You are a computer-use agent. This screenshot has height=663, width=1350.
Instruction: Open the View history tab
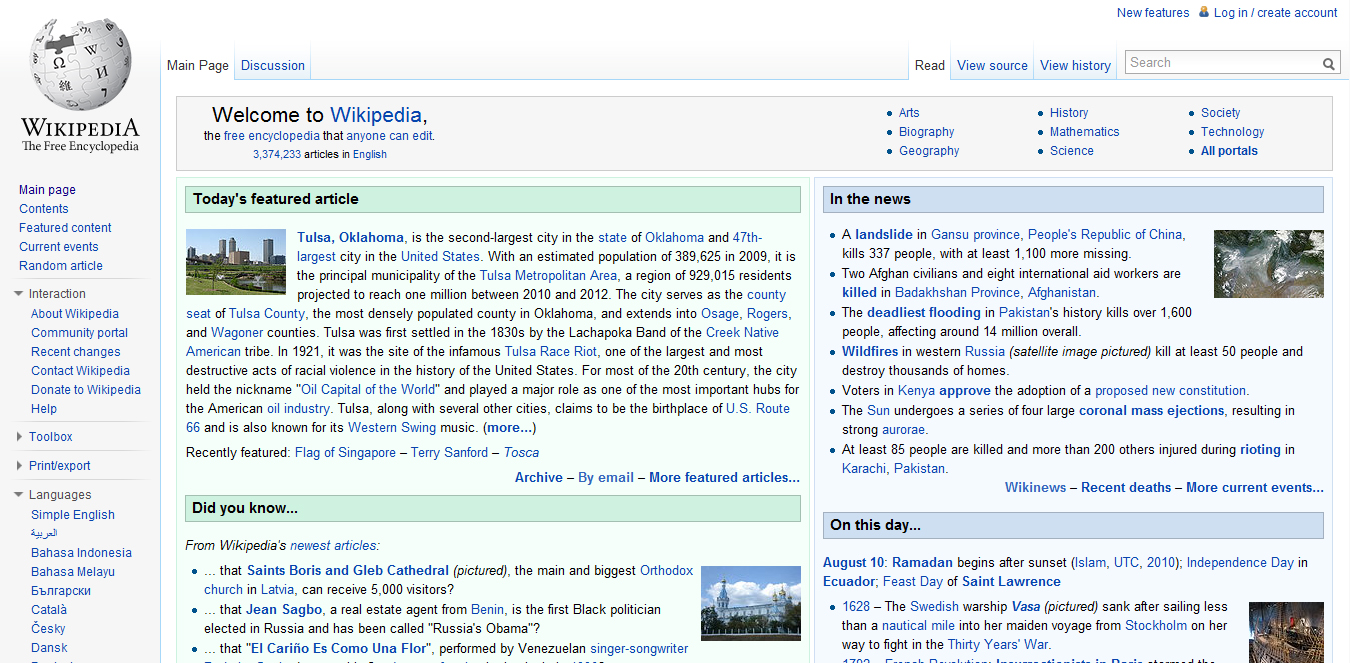point(1075,65)
